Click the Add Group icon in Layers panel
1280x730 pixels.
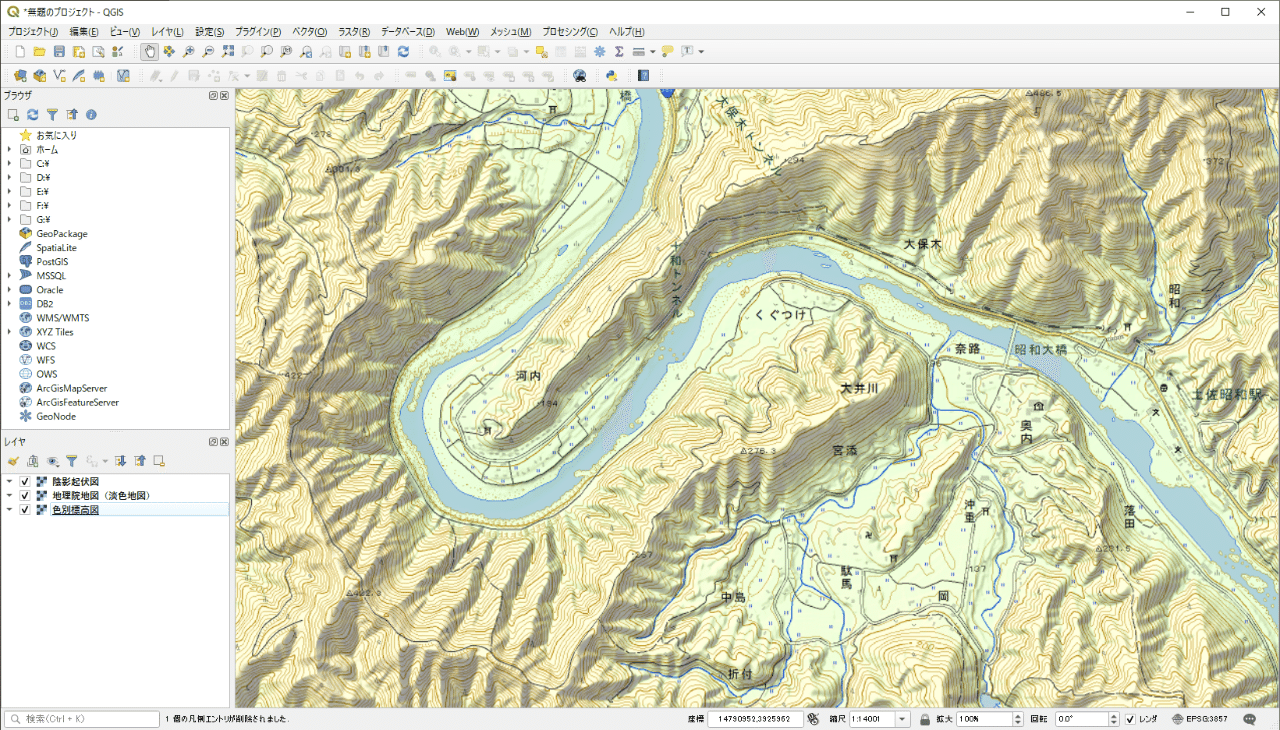pos(32,461)
